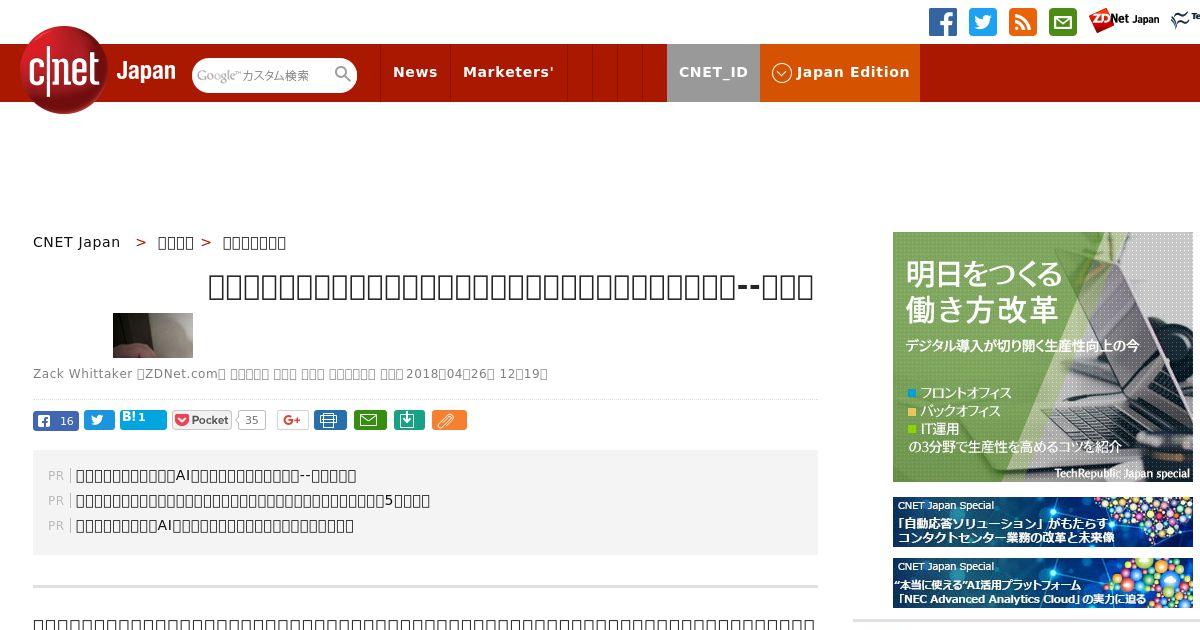Click CNET Japan breadcrumb link

click(77, 242)
